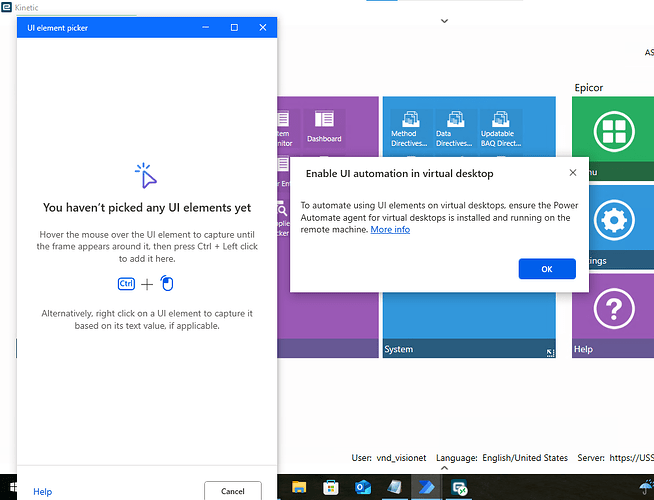Image resolution: width=654 pixels, height=500 pixels.
Task: Open the More info link
Action: click(390, 229)
